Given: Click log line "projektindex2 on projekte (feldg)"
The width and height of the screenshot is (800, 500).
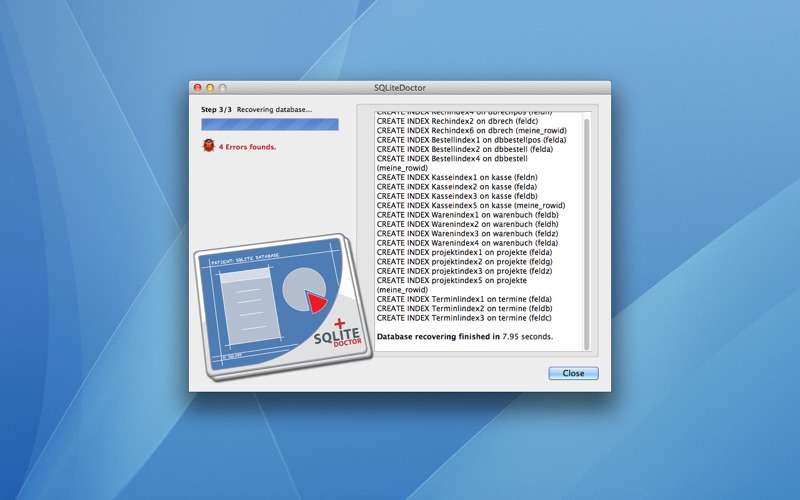Looking at the screenshot, I should (x=464, y=261).
